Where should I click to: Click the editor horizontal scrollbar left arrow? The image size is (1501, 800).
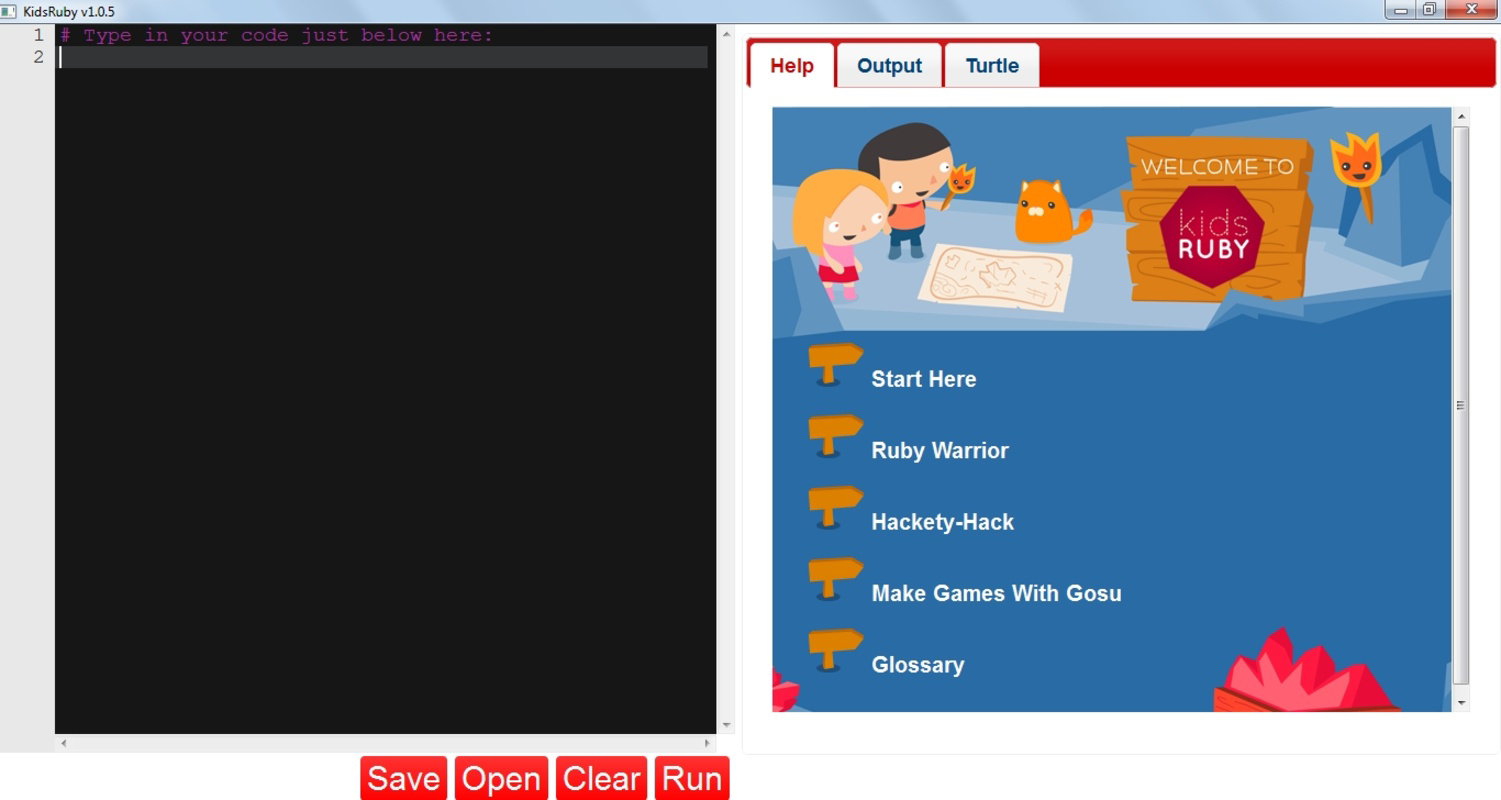click(x=64, y=743)
